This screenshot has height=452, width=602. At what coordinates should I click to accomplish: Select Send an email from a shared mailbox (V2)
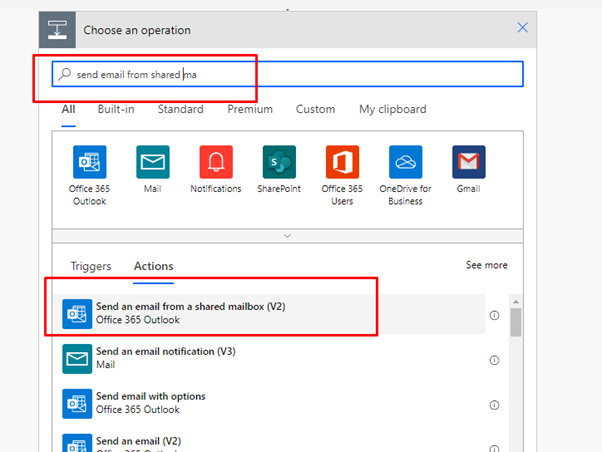coord(270,314)
